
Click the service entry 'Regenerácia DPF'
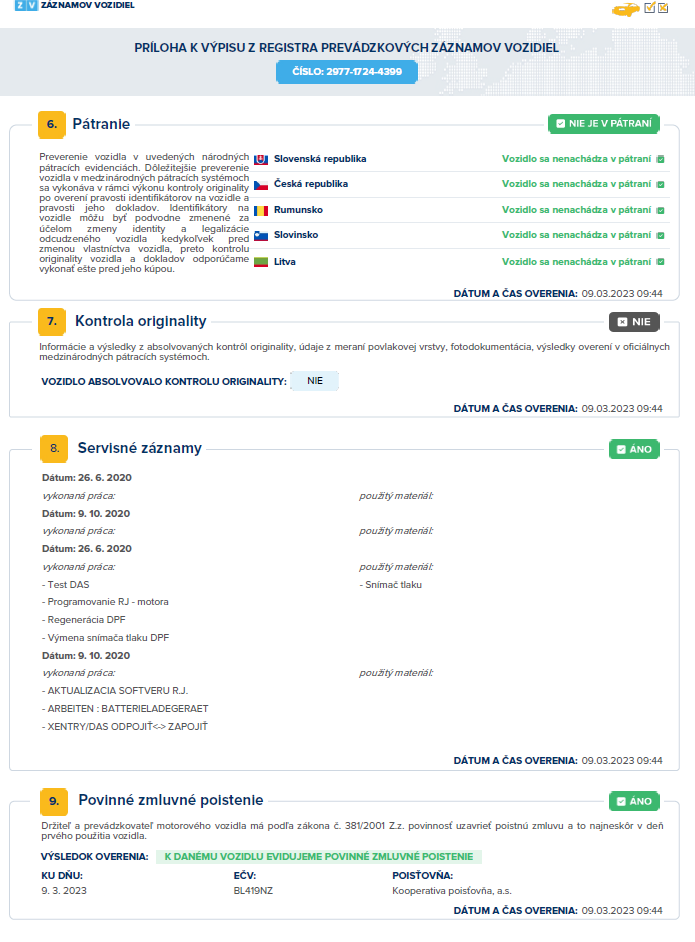click(83, 620)
